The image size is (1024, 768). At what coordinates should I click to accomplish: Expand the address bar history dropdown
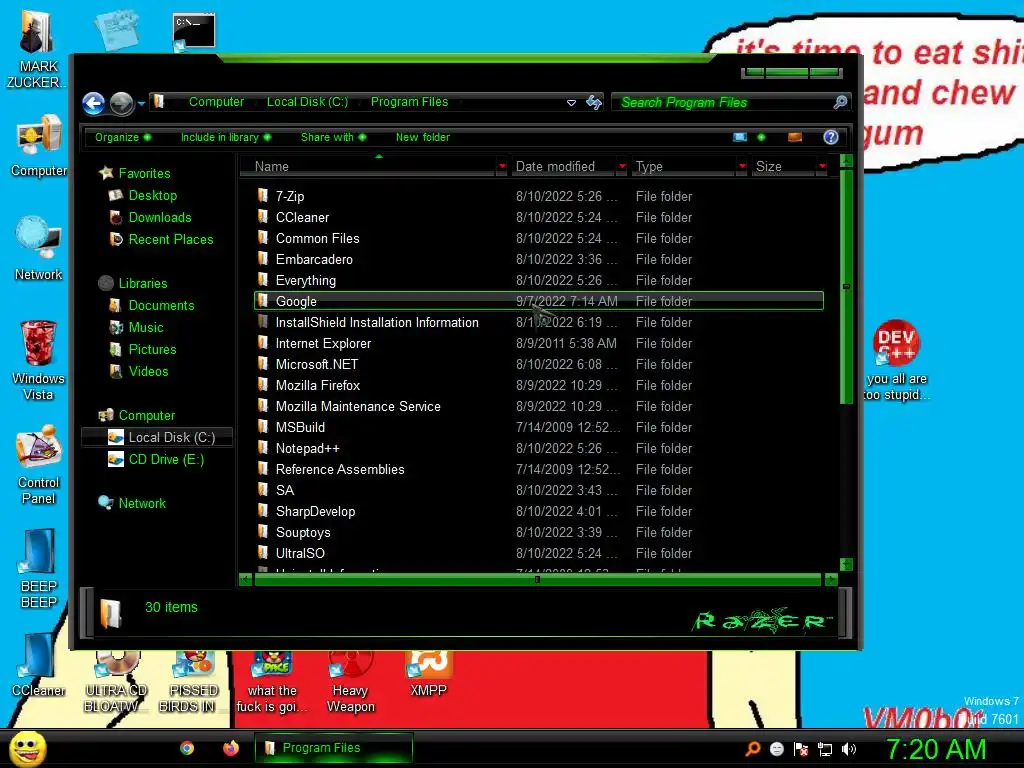pos(571,103)
